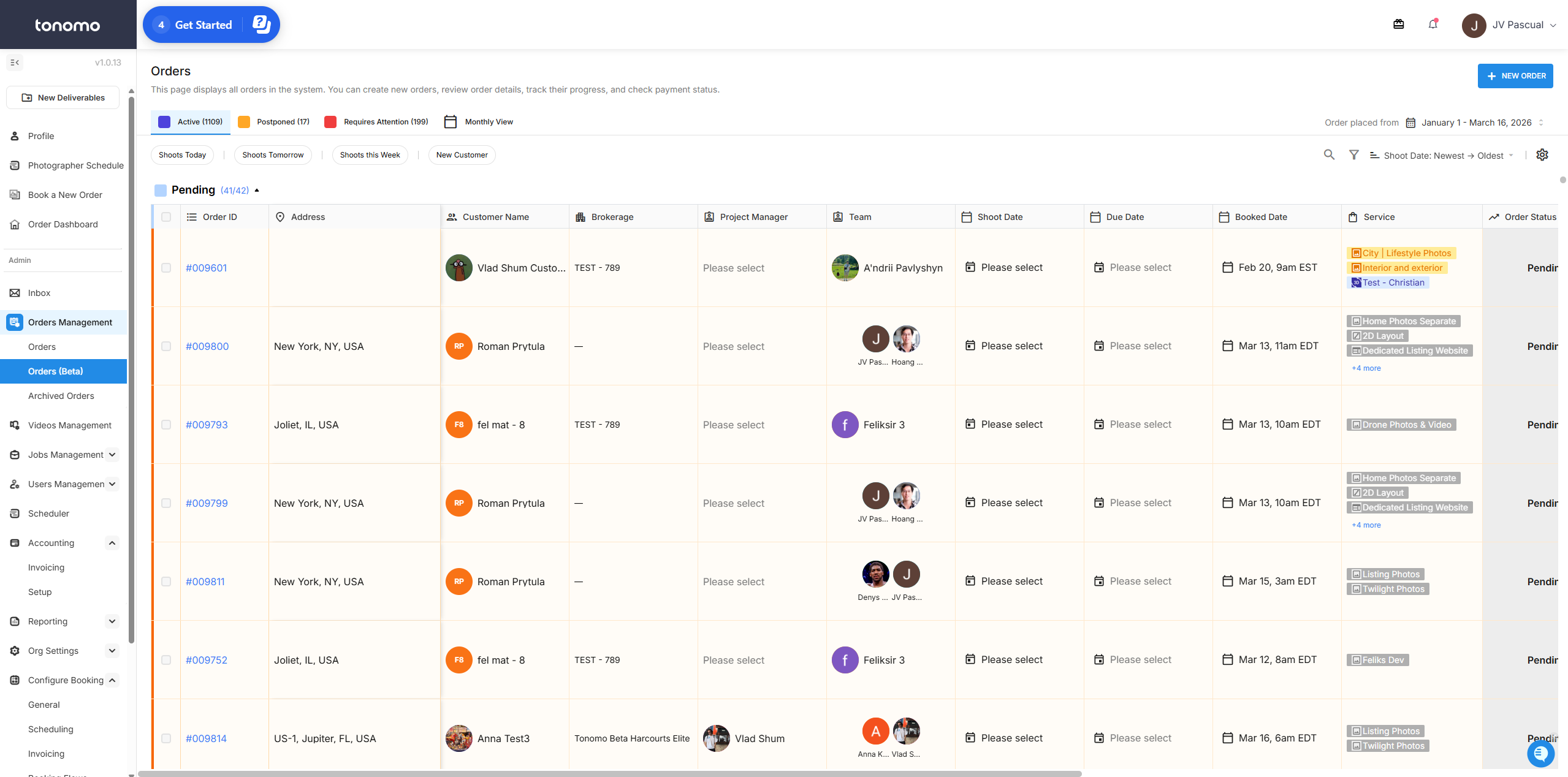Screen dimensions: 1568x777
Task: Open the notifications bell
Action: coord(1433,25)
